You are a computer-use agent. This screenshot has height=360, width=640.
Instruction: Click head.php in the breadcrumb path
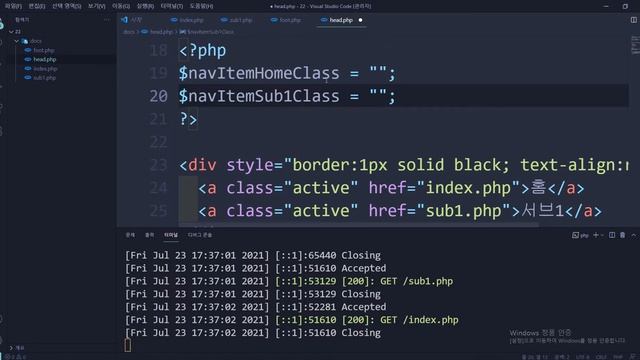161,32
